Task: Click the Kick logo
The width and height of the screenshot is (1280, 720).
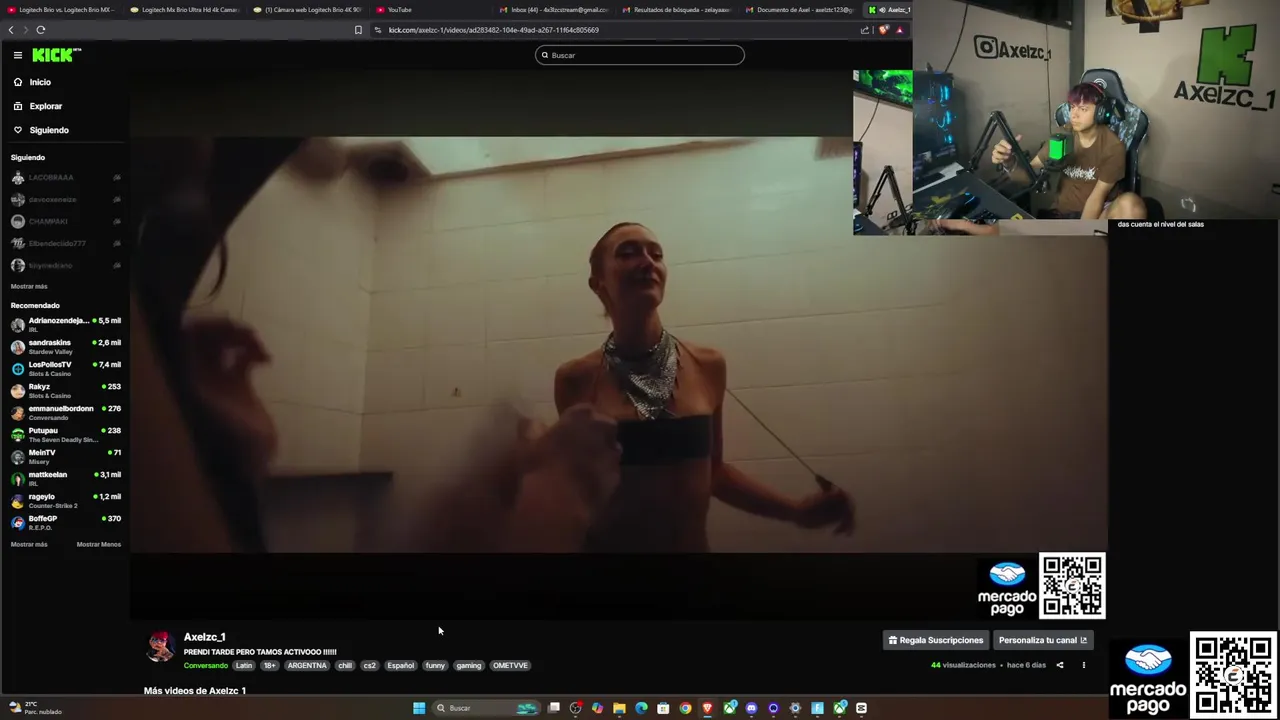Action: (x=56, y=55)
